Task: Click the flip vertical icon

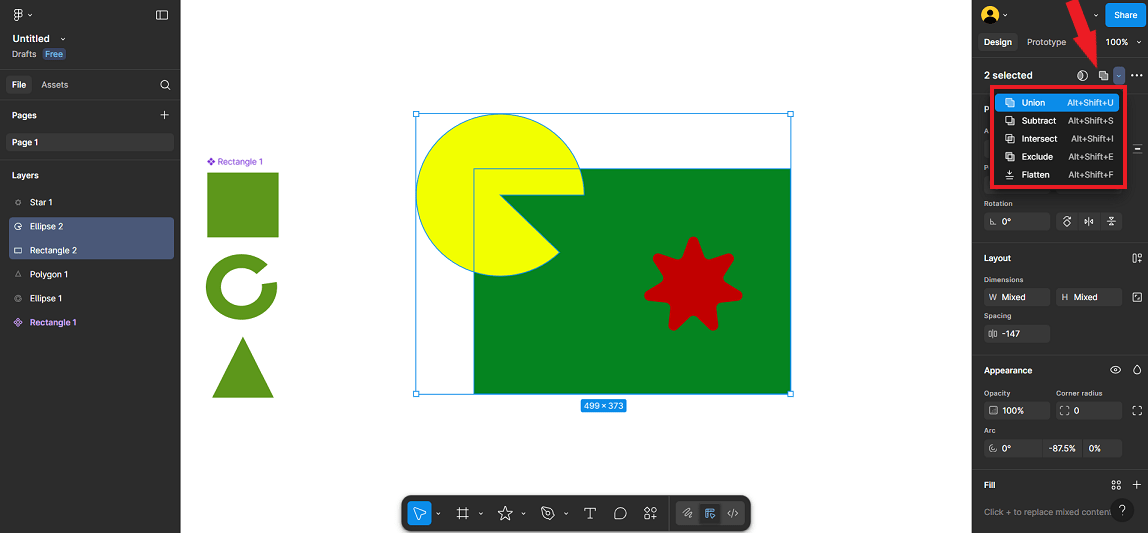Action: point(1111,221)
